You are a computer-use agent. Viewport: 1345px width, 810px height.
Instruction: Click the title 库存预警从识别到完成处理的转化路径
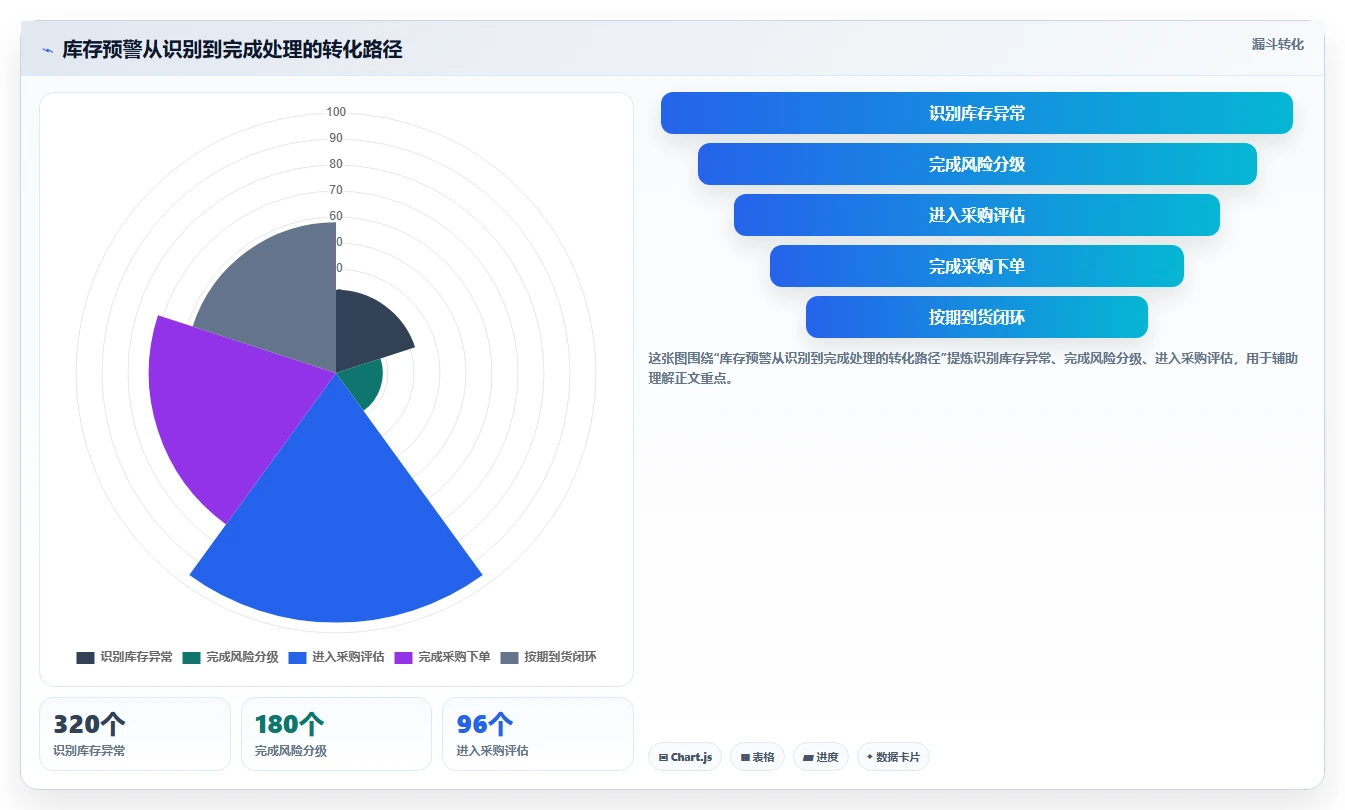tap(232, 50)
